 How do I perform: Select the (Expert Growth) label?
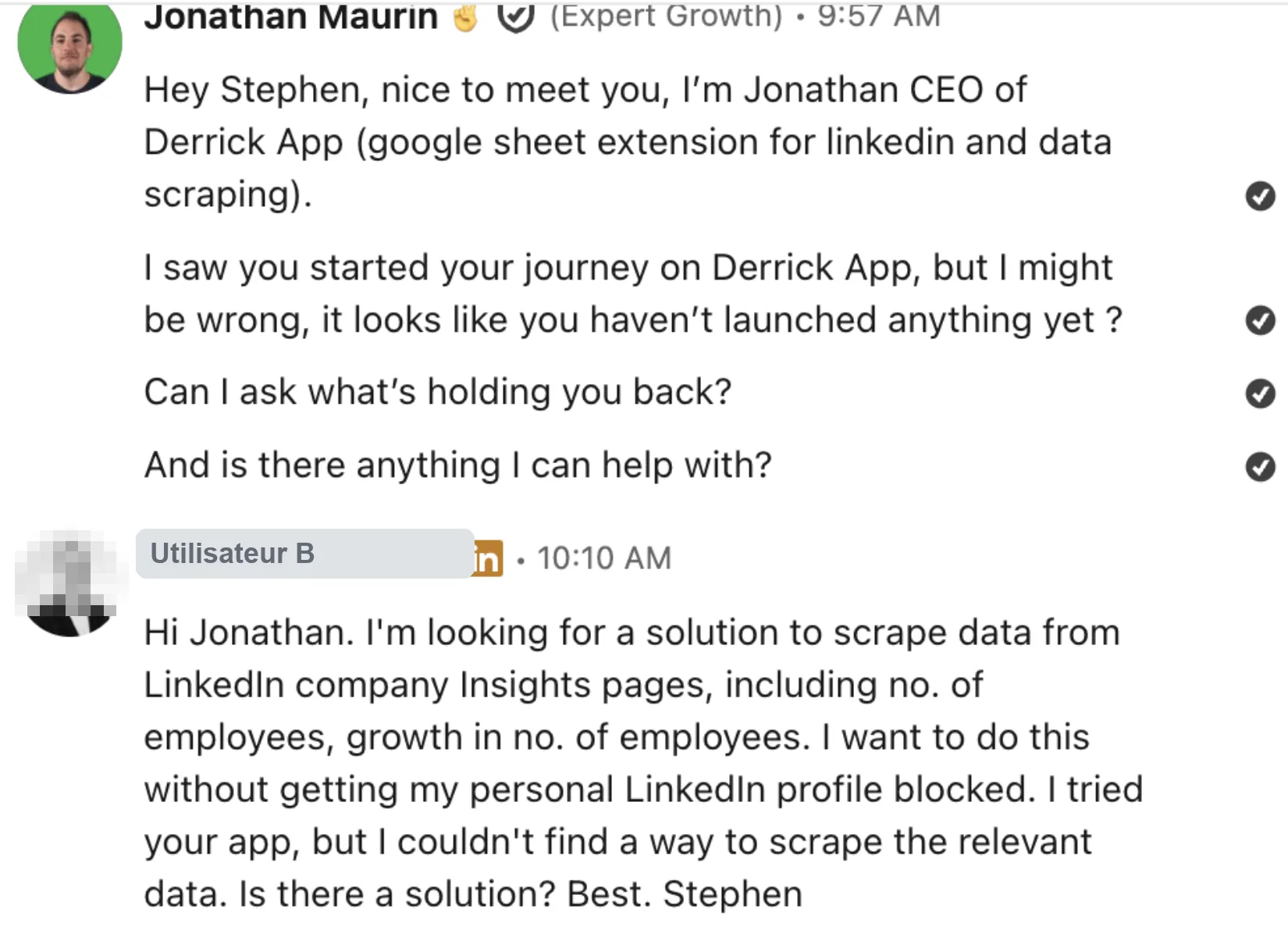coord(666,16)
